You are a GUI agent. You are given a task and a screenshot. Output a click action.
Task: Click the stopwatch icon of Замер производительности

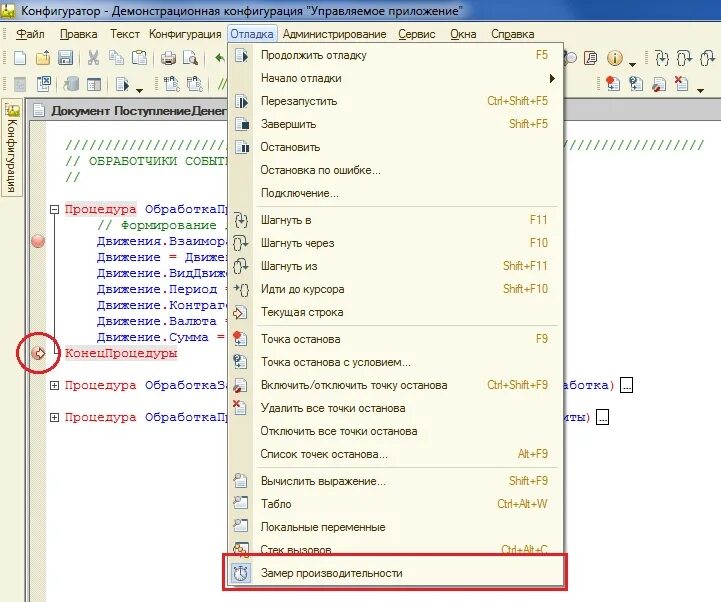pyautogui.click(x=240, y=573)
